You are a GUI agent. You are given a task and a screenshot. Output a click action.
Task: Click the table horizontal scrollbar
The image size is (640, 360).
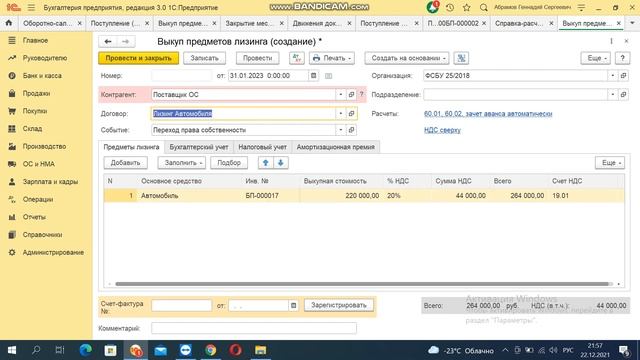[x=362, y=284]
